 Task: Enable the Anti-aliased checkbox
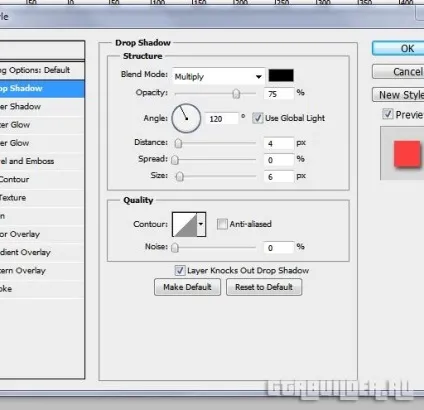(x=222, y=224)
